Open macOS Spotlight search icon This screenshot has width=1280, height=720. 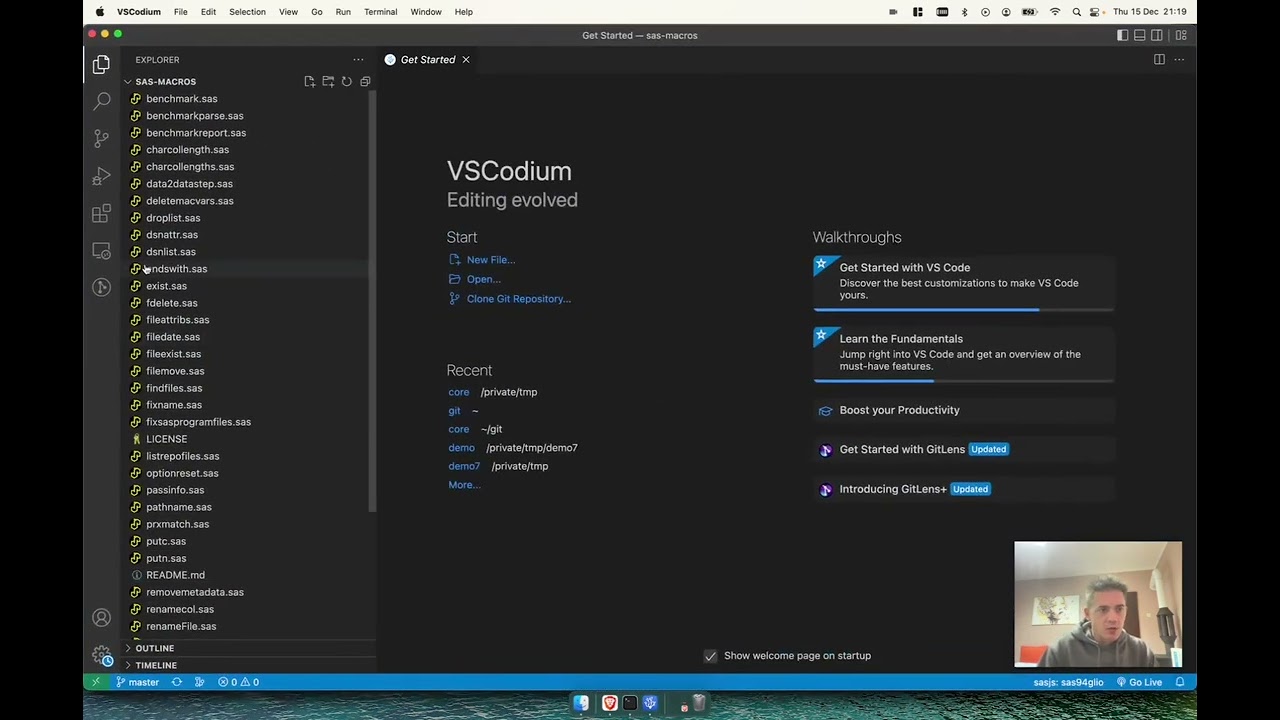(x=1076, y=12)
